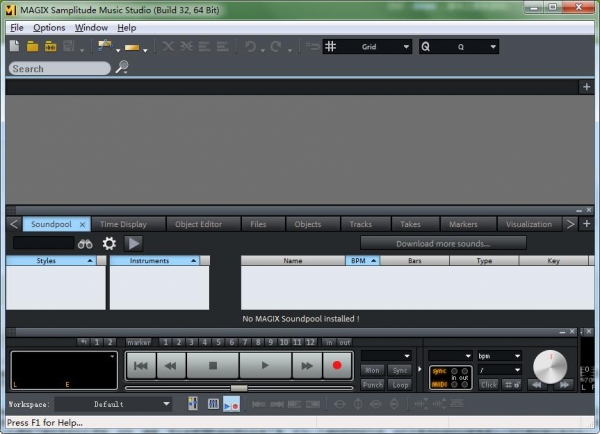
Task: Load an audio file with the waveform folder icon
Action: pyautogui.click(x=51, y=47)
